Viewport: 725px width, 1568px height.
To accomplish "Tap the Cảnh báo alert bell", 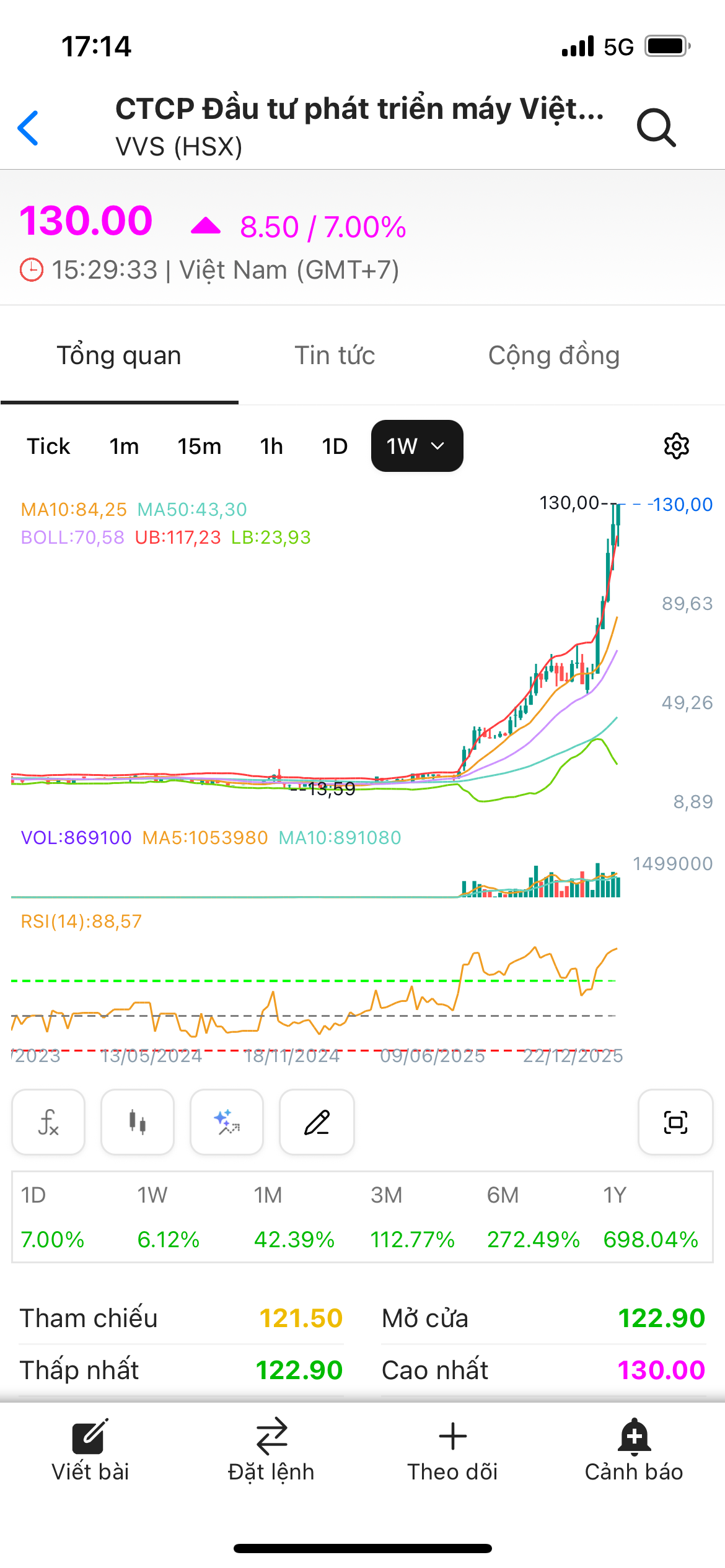I will coord(634,1450).
